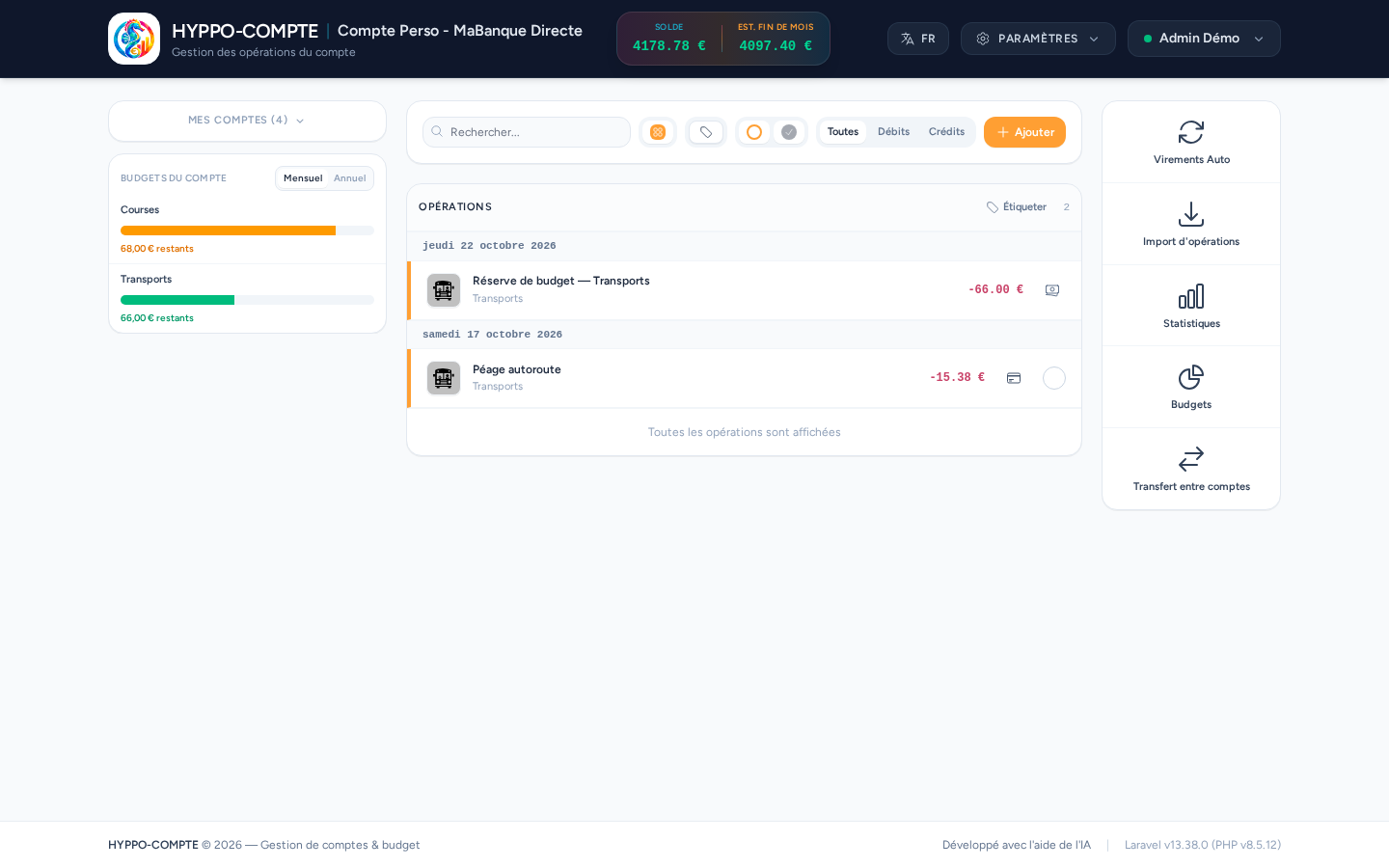
Task: Select the Crédits tab
Action: pyautogui.click(x=946, y=132)
